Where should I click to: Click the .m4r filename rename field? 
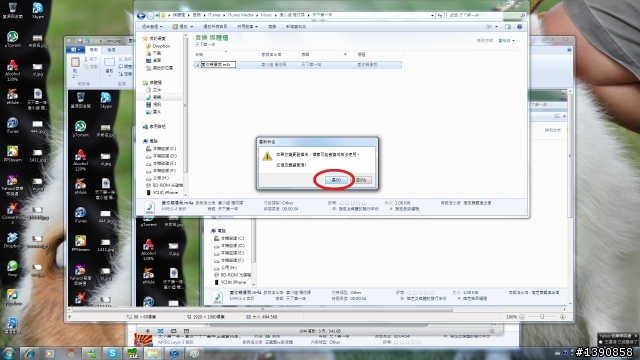pyautogui.click(x=218, y=64)
